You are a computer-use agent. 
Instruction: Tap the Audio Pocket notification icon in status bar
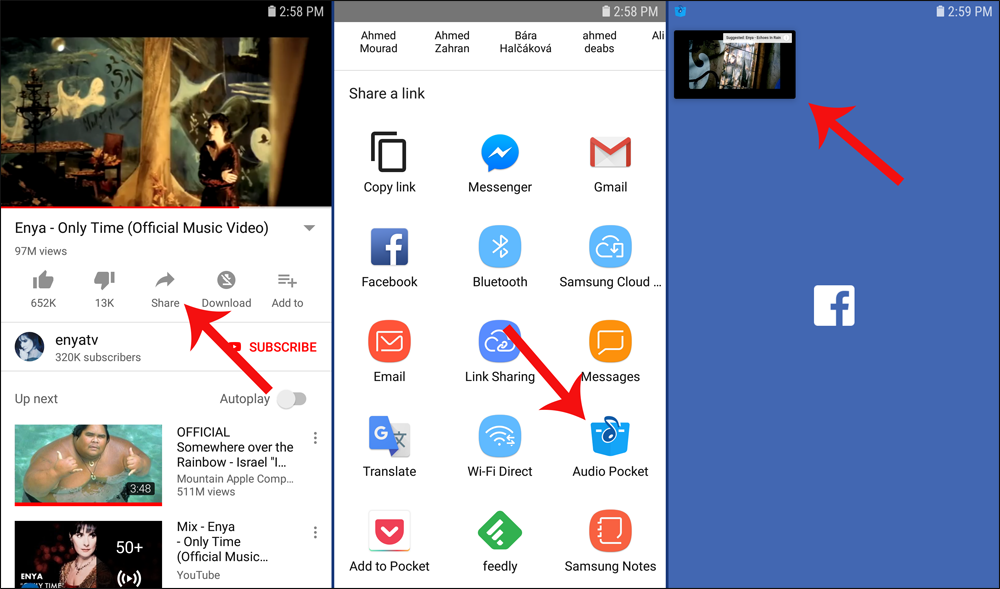tap(680, 11)
